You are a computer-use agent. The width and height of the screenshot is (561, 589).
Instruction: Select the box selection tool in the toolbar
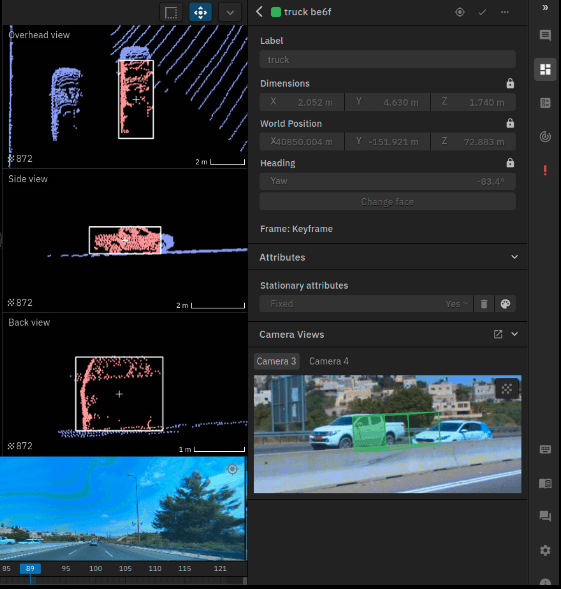[171, 13]
